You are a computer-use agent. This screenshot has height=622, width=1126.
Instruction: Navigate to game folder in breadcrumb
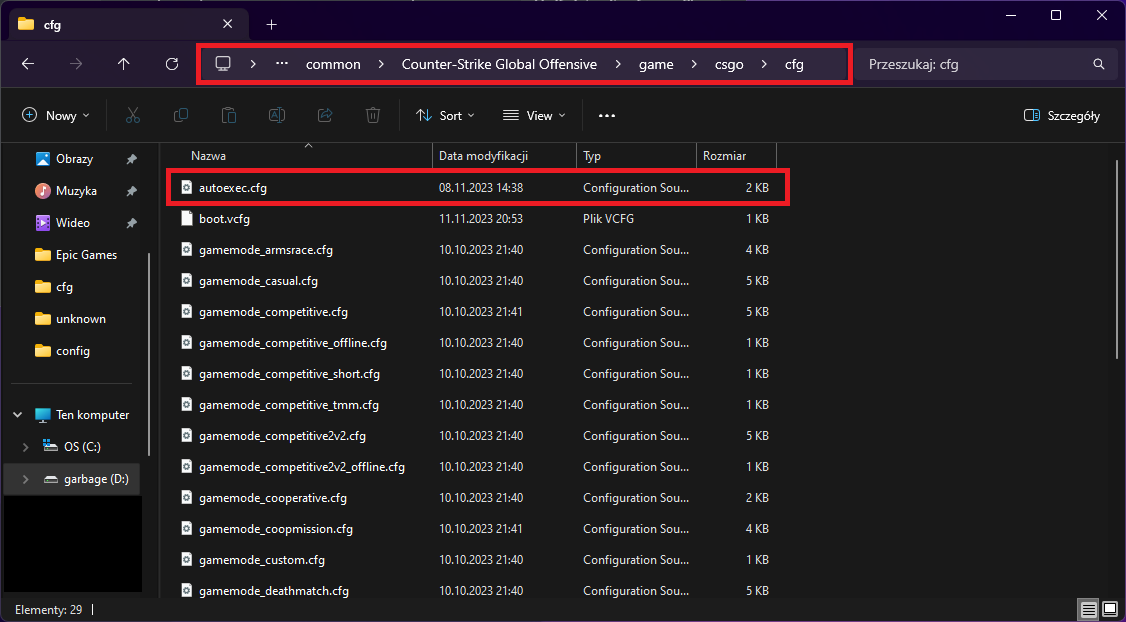[x=656, y=65]
